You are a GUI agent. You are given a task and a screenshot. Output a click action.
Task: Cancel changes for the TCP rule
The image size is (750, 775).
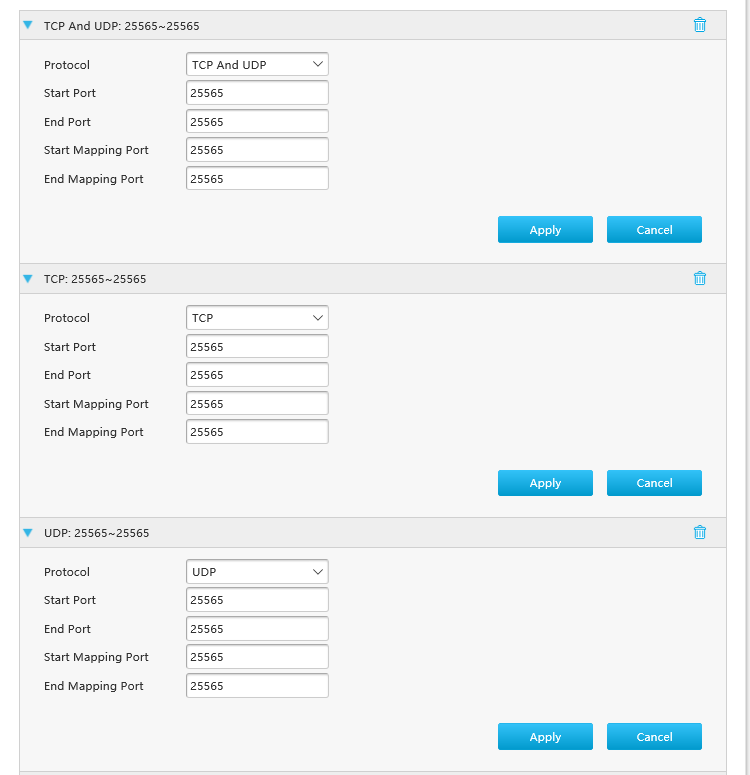click(654, 483)
